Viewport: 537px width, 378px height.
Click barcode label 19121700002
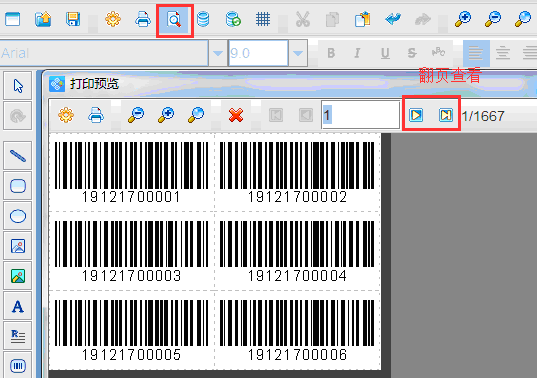point(297,173)
